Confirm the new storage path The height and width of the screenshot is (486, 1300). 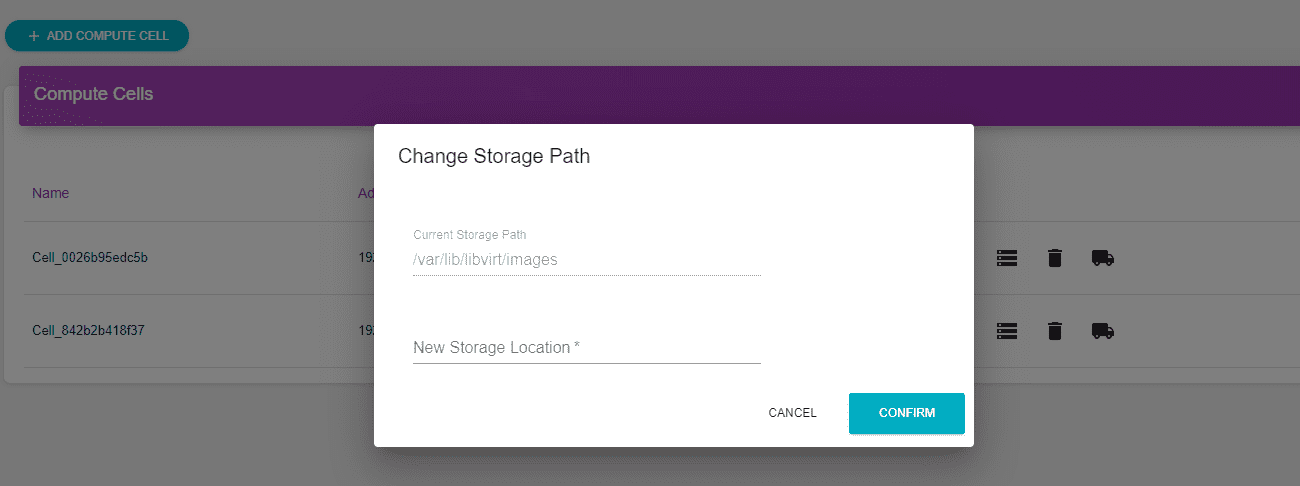tap(906, 413)
